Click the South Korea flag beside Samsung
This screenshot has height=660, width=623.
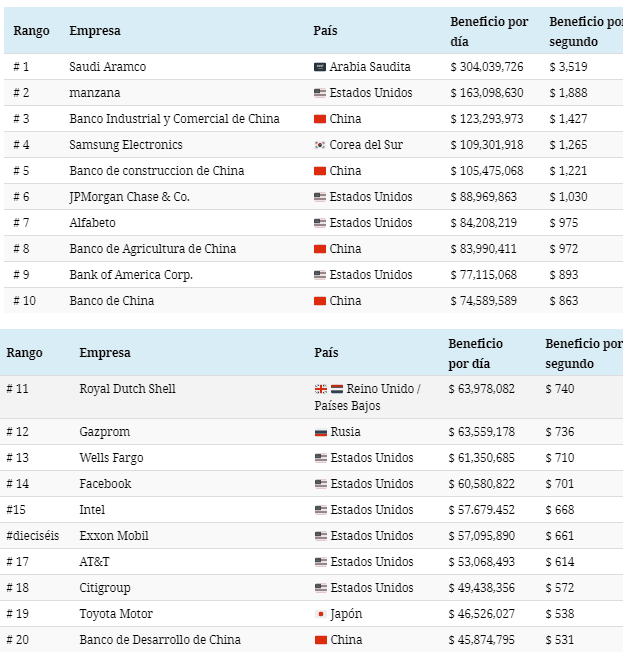[x=320, y=145]
